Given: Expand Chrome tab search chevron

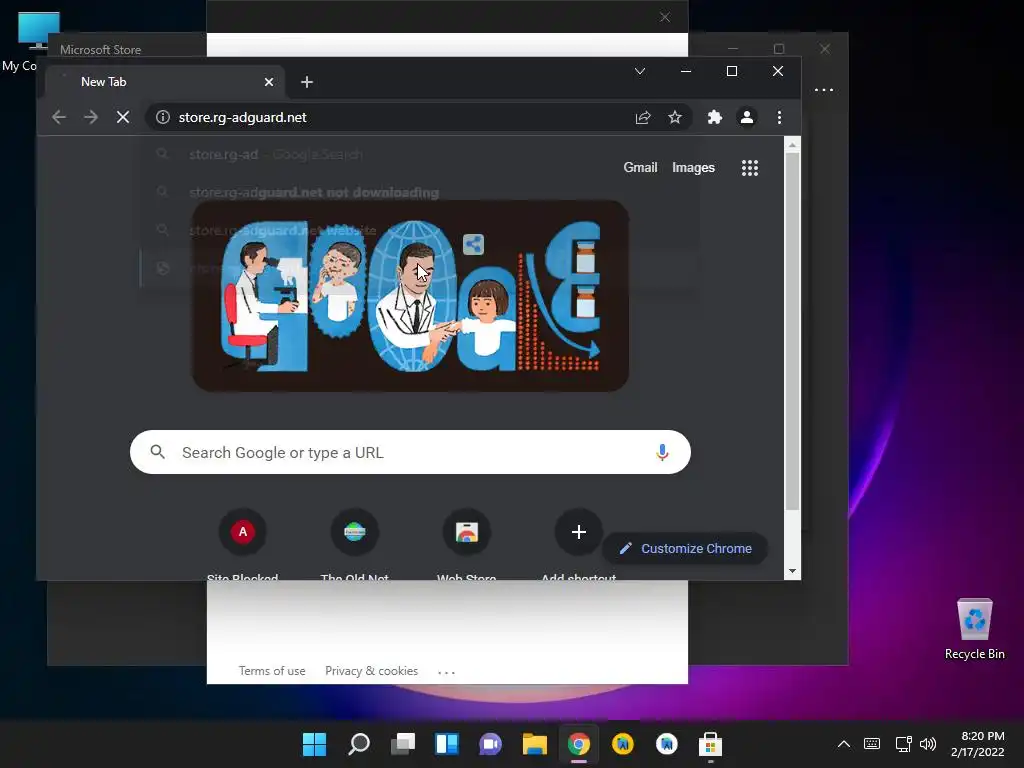Looking at the screenshot, I should point(640,71).
